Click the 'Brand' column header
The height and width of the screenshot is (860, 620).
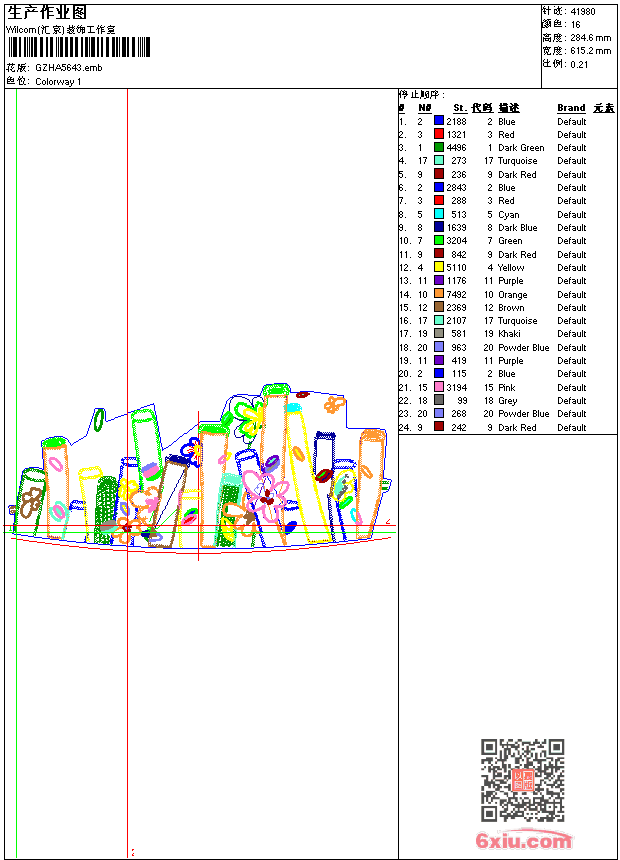click(x=571, y=108)
